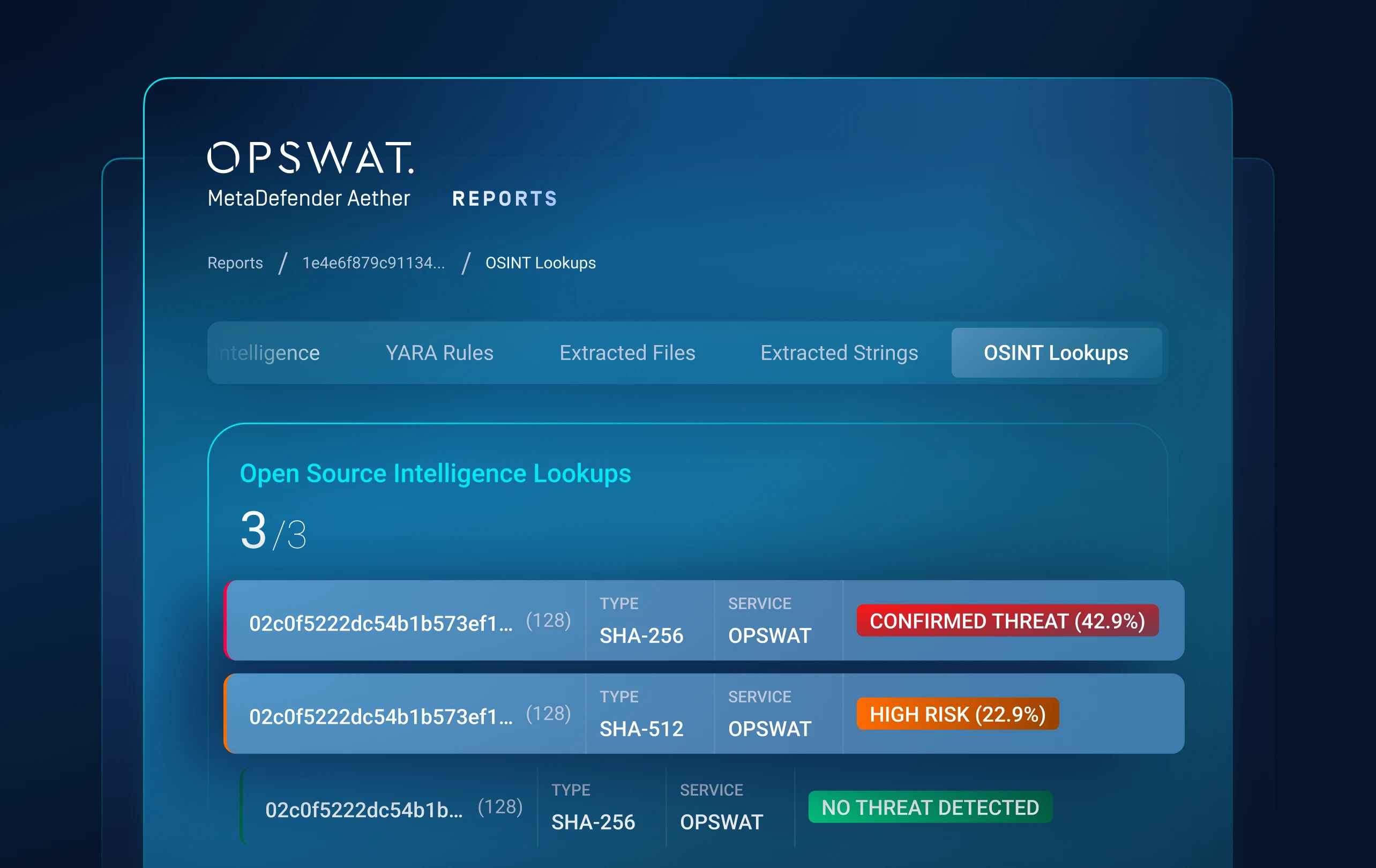This screenshot has height=868, width=1376.
Task: Click the 3/3 lookups counter
Action: (273, 531)
